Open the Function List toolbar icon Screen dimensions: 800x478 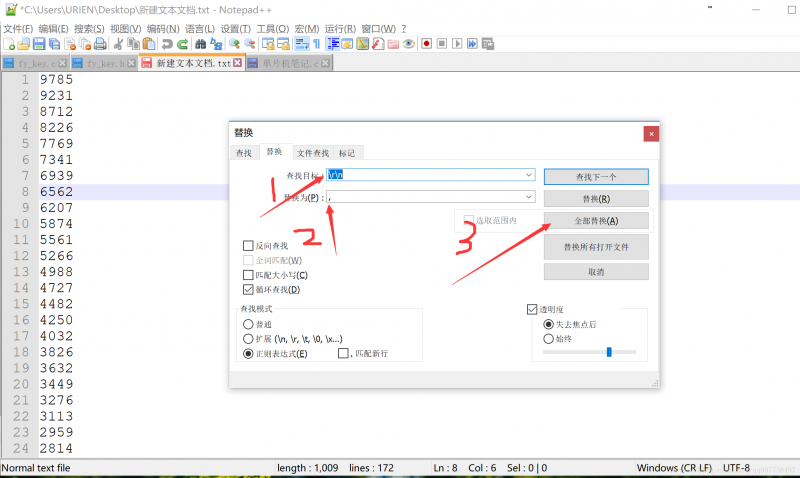(x=378, y=44)
